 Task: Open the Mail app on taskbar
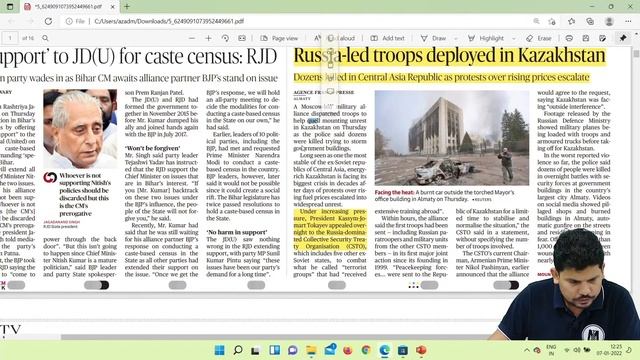330,349
